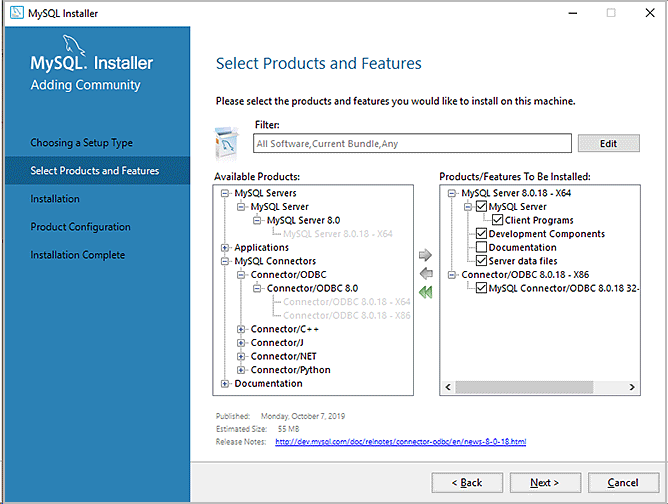
Task: Click the MySQL dolphin logo in sidebar
Action: tap(74, 45)
